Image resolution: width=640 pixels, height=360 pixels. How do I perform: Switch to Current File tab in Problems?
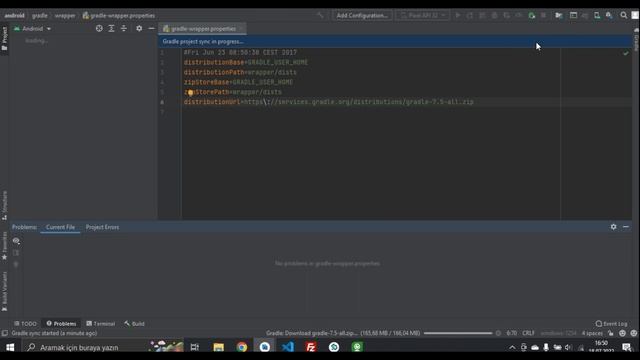point(60,227)
